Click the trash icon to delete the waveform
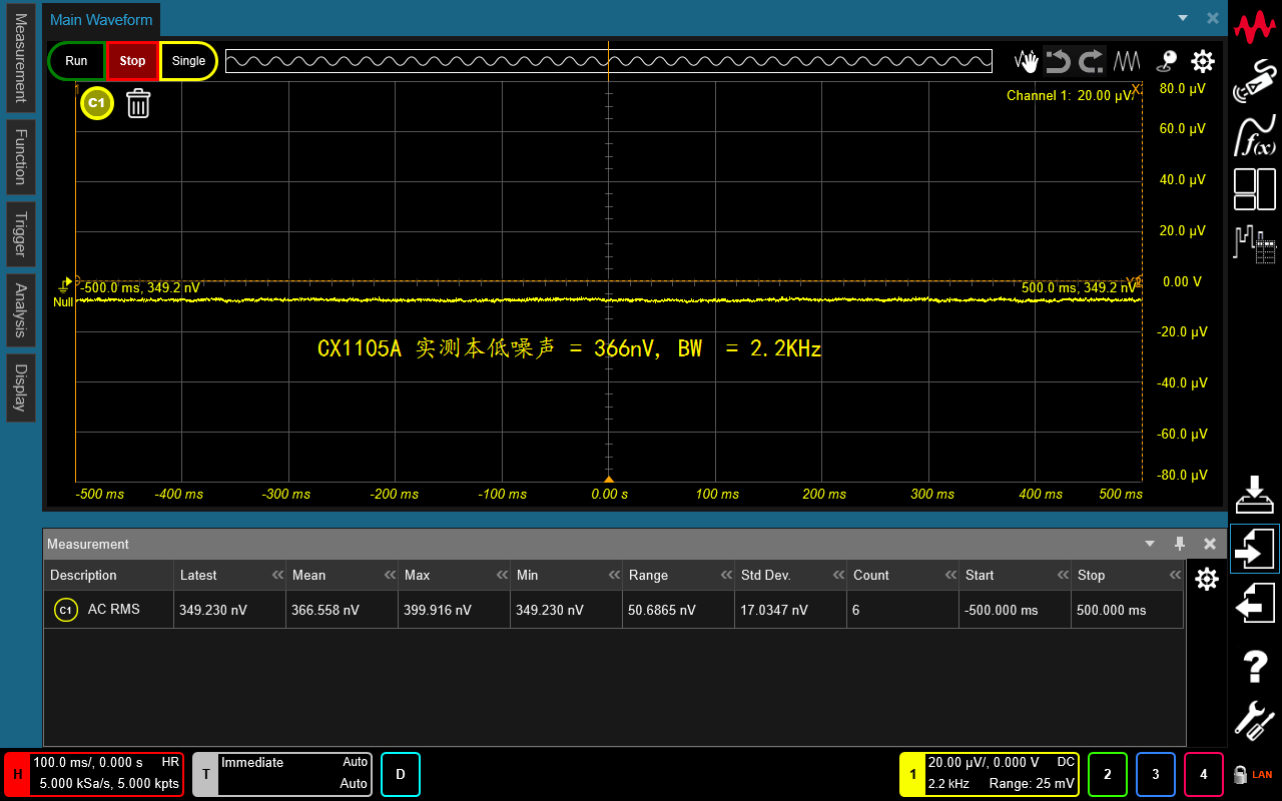The image size is (1282, 801). [x=138, y=103]
